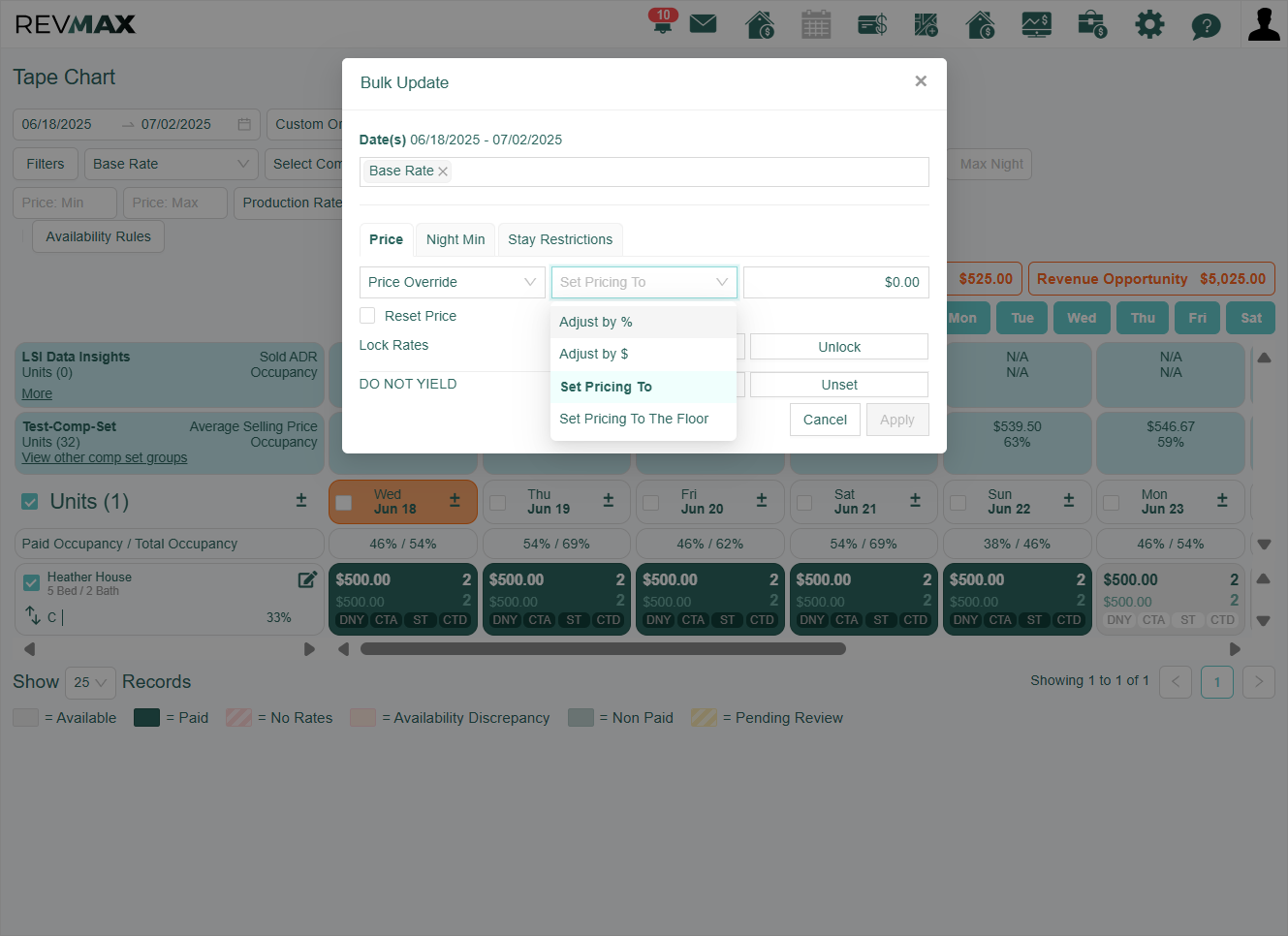The height and width of the screenshot is (936, 1288).
Task: Follow the View other comp set groups link
Action: [105, 457]
